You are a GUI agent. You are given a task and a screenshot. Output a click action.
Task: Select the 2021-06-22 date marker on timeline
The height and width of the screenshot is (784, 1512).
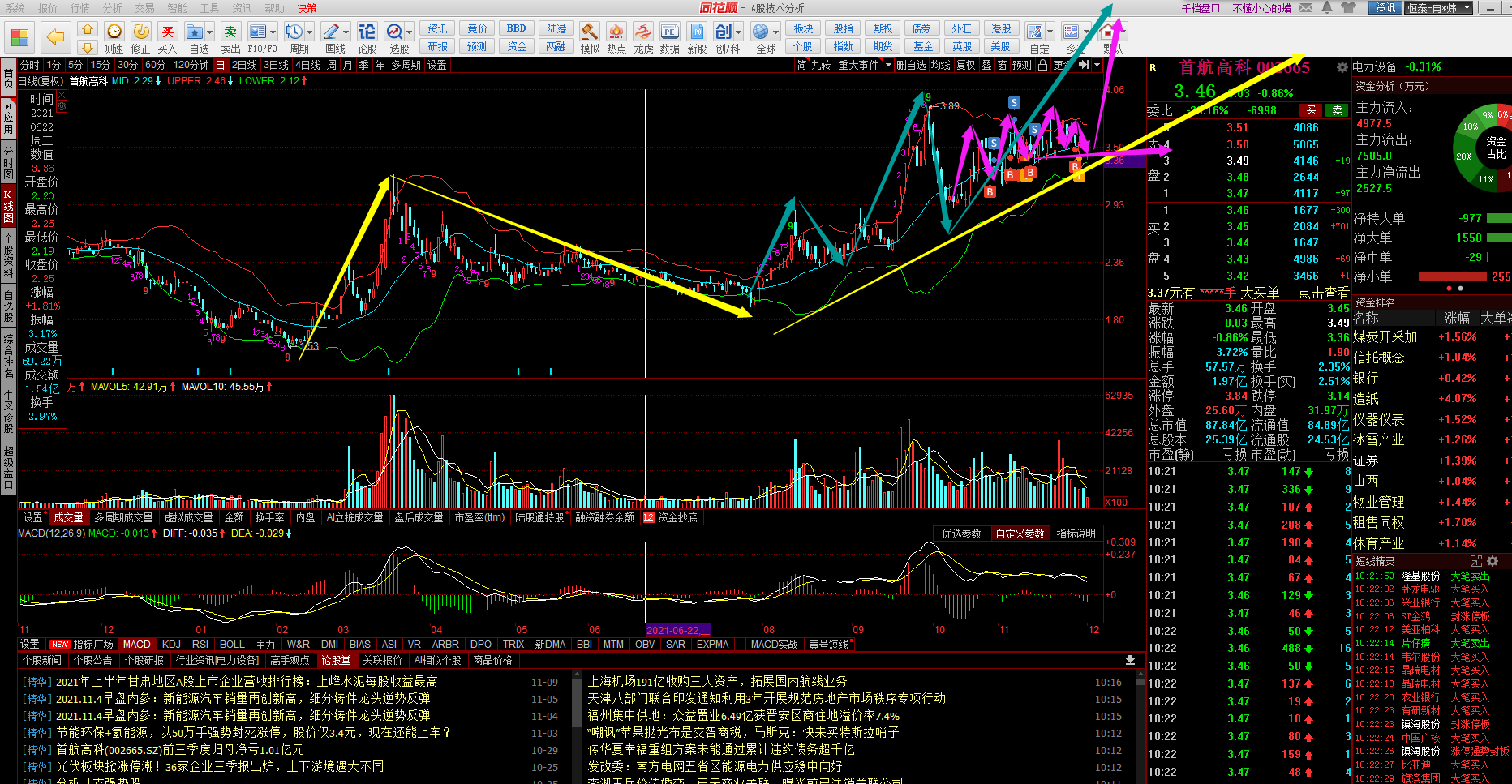(677, 630)
